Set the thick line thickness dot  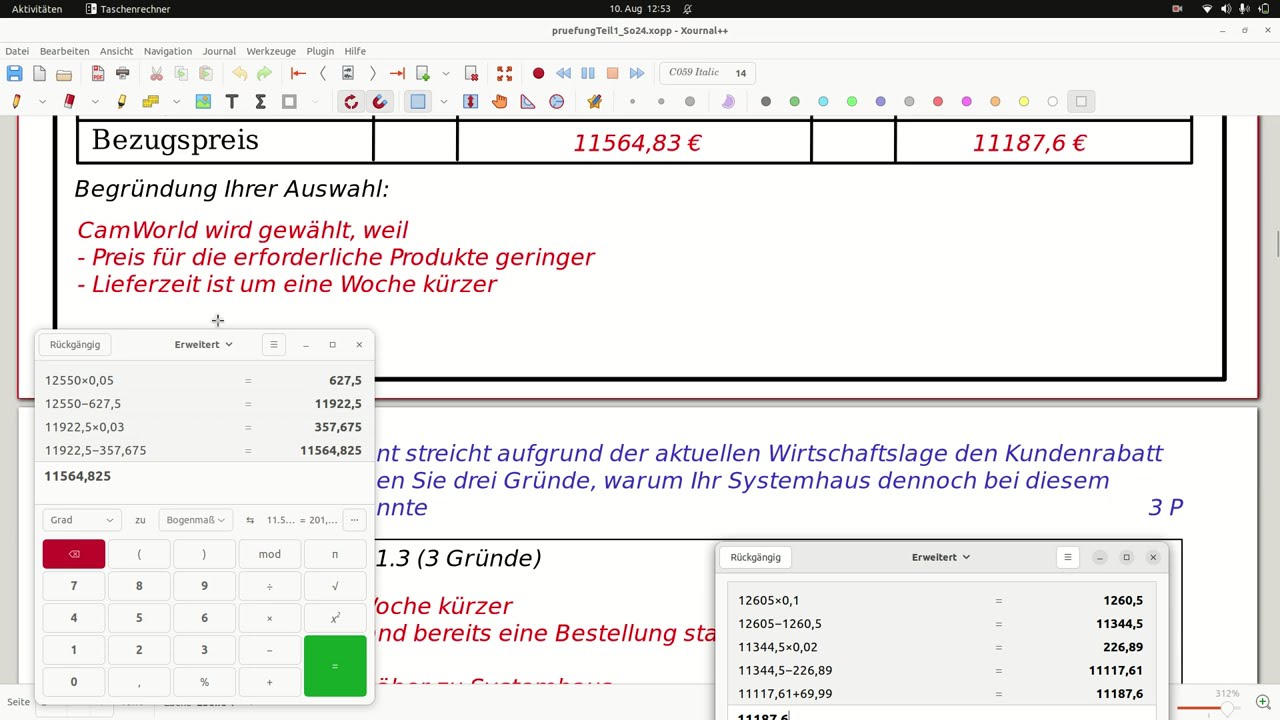[690, 101]
